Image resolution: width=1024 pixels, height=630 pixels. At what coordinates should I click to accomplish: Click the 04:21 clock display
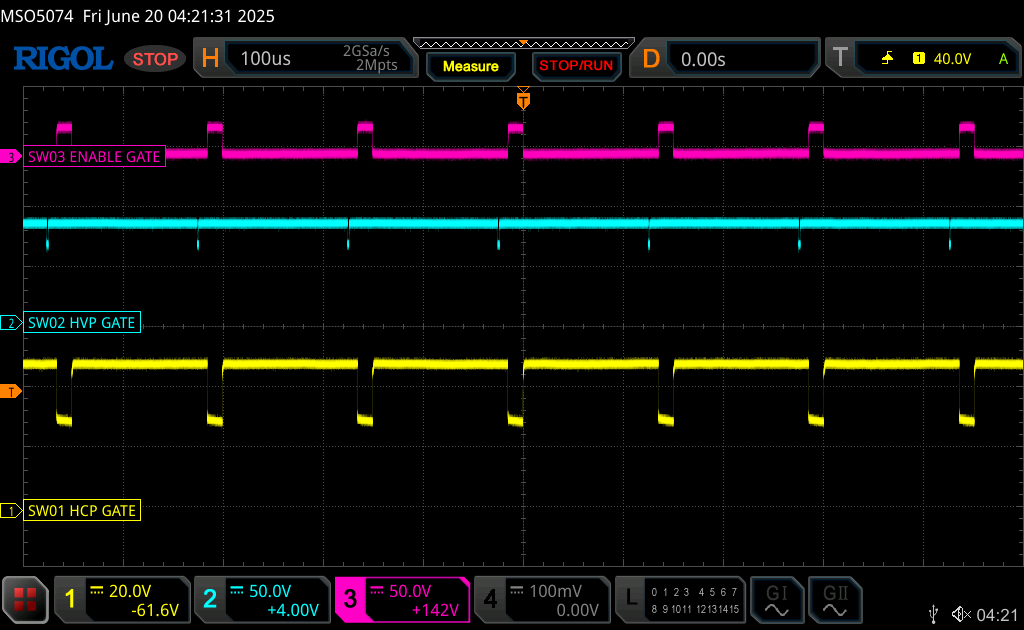click(x=997, y=614)
